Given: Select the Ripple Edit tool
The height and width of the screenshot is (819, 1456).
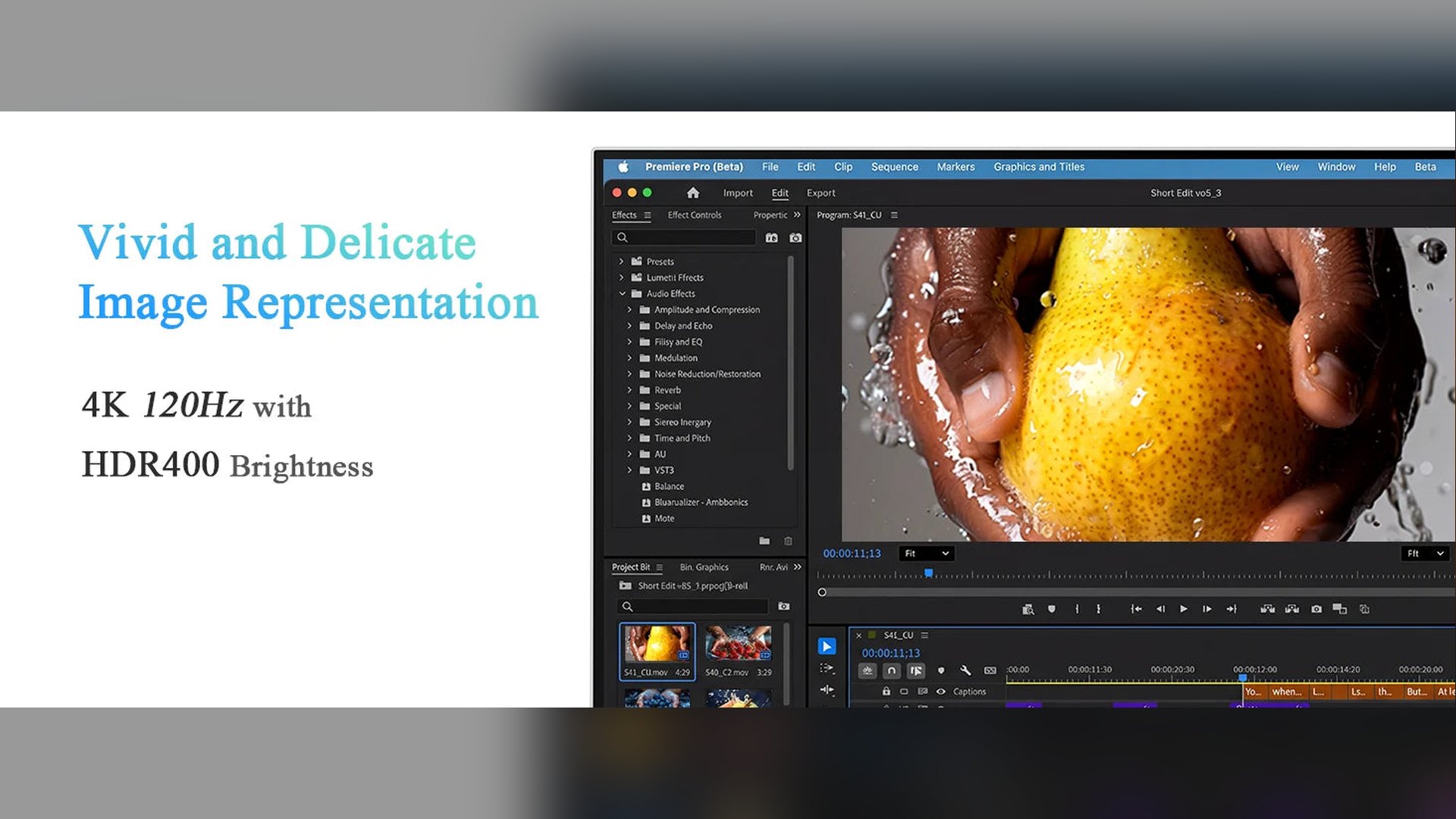Looking at the screenshot, I should [x=827, y=689].
